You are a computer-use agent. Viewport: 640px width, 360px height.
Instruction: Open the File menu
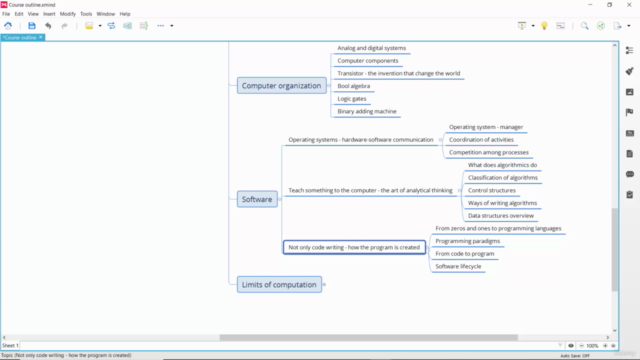6,14
